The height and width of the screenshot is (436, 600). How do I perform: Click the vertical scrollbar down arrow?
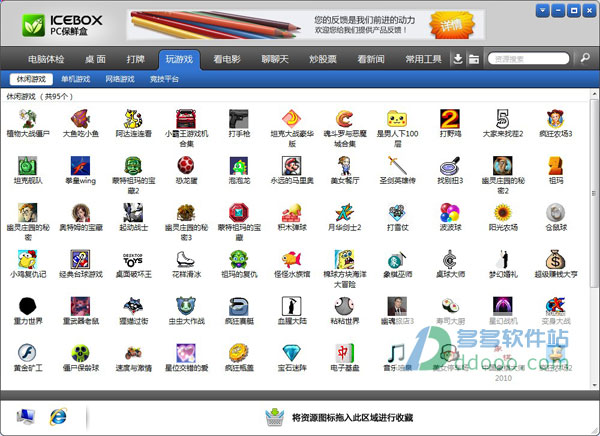click(x=595, y=385)
